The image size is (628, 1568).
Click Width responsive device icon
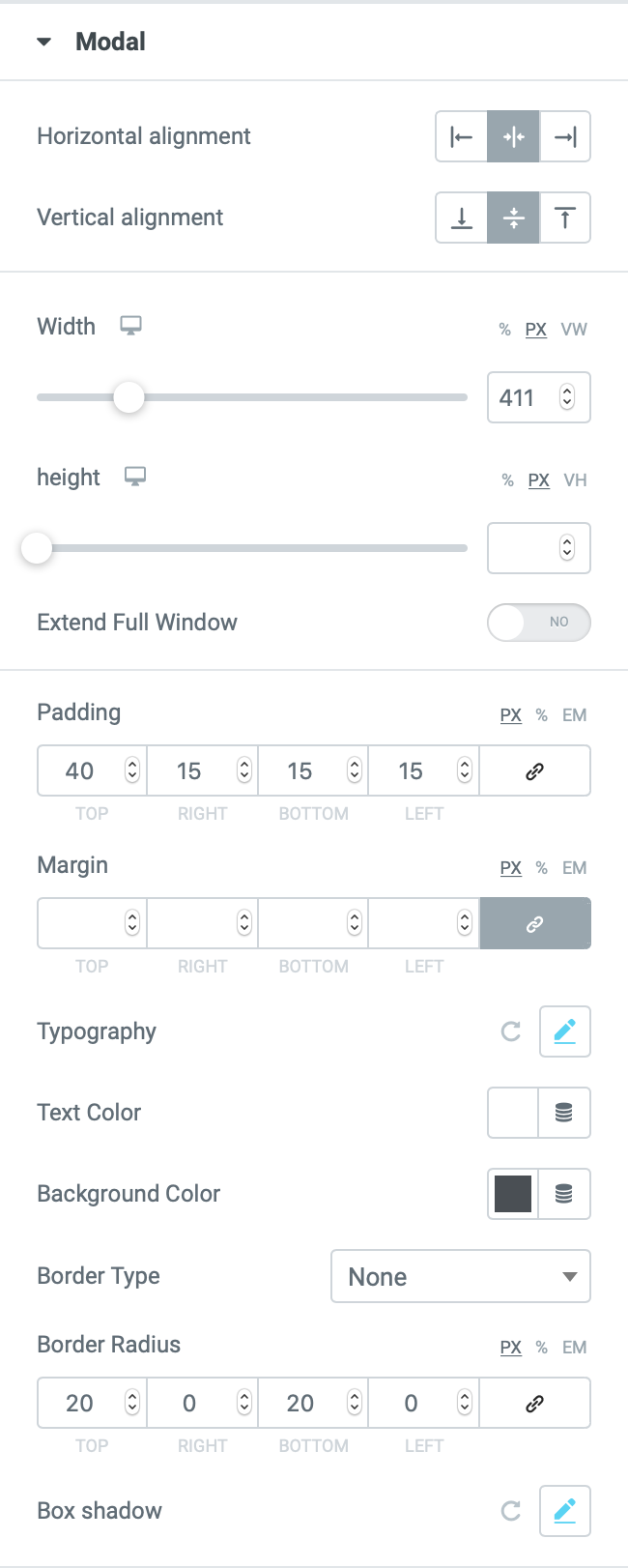point(130,326)
